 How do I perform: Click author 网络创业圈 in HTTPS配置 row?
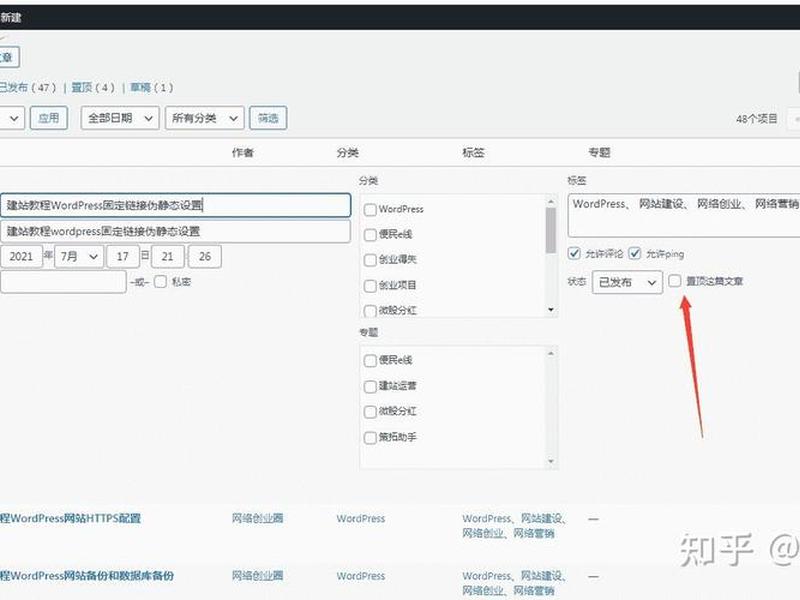point(257,518)
